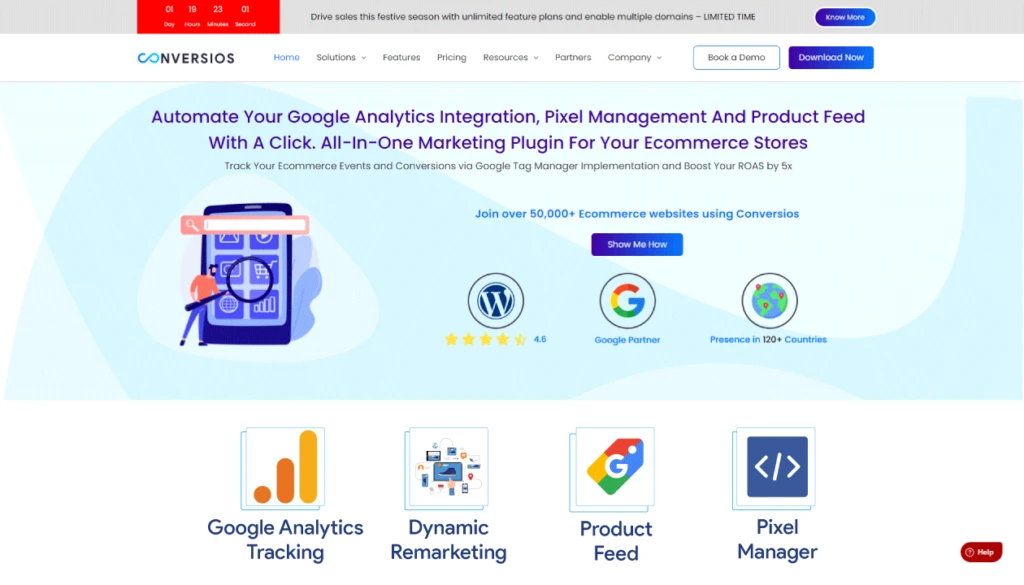This screenshot has height=585, width=1024.
Task: Expand the Solutions dropdown menu
Action: (341, 57)
